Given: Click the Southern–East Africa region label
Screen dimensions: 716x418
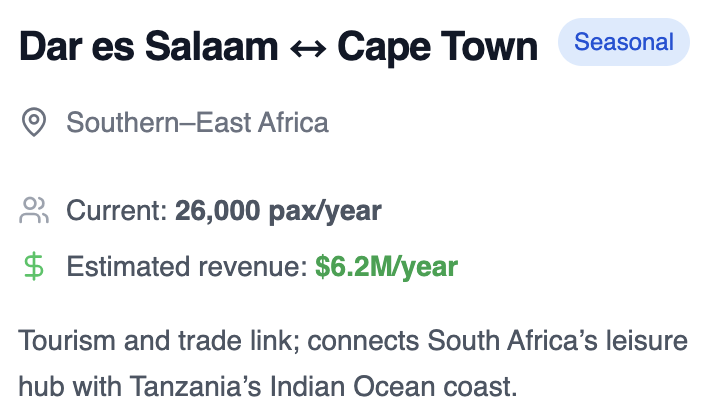Looking at the screenshot, I should (x=197, y=122).
